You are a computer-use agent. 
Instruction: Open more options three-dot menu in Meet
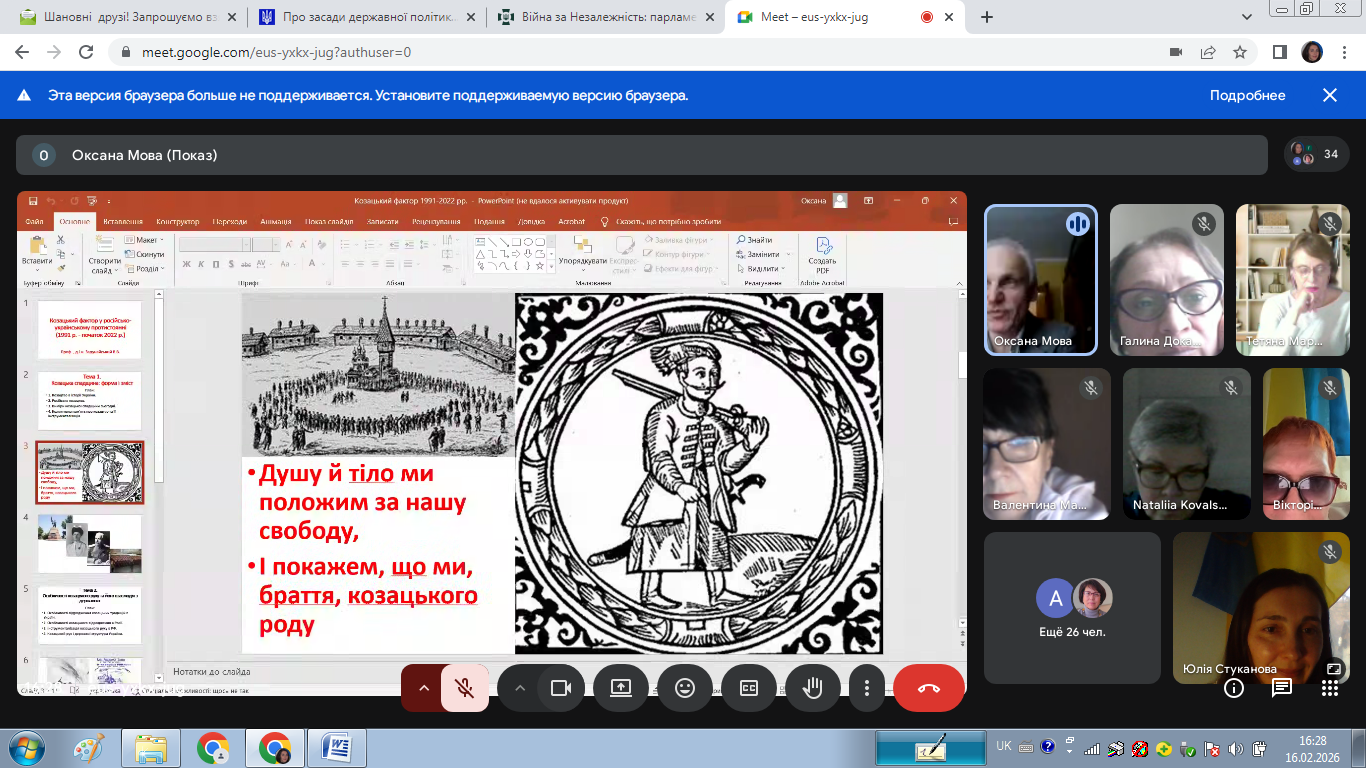click(x=867, y=688)
